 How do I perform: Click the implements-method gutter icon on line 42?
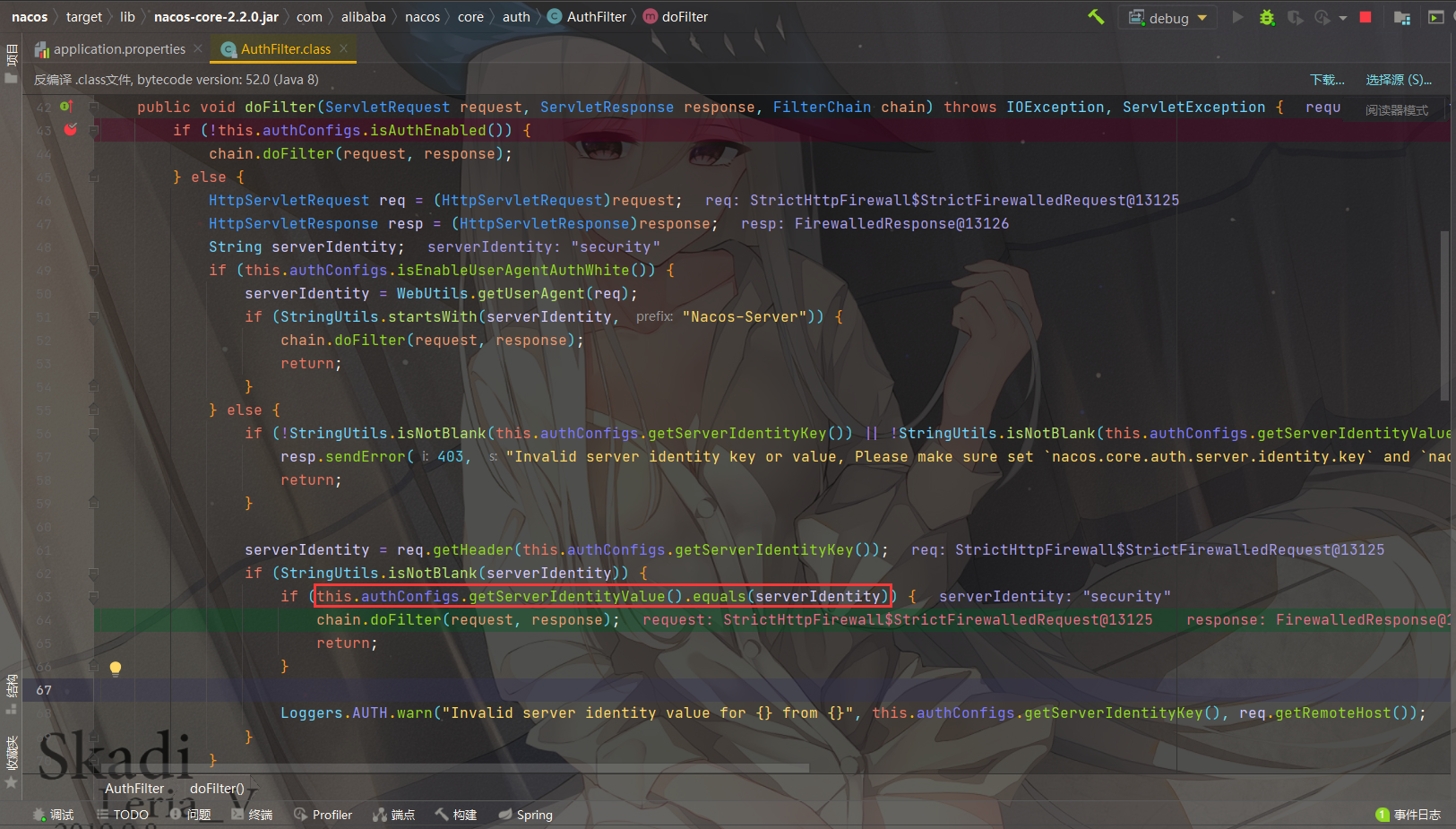66,107
